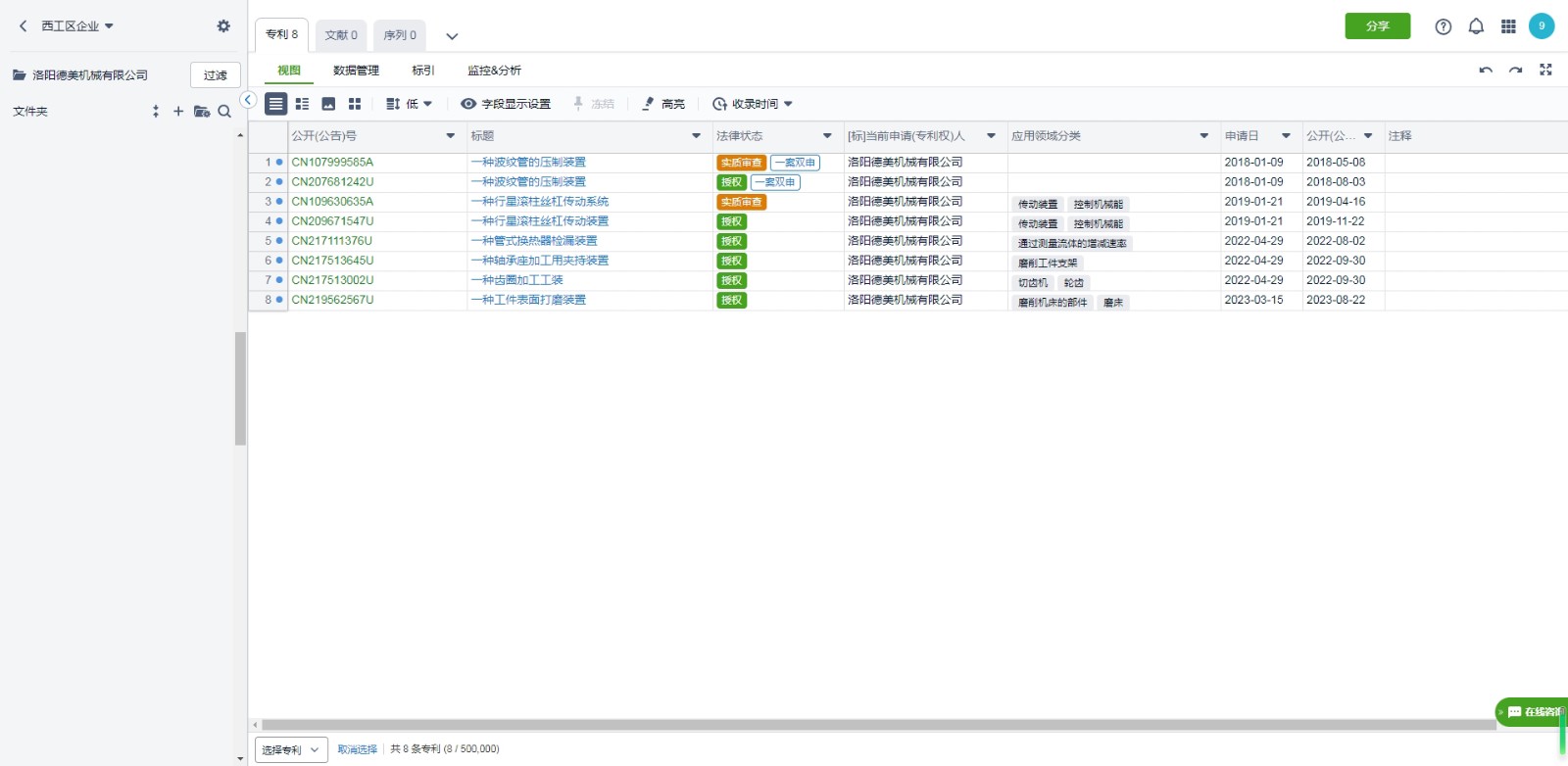Open the folder management icon
Screen dimensions: 1568x766
(202, 112)
